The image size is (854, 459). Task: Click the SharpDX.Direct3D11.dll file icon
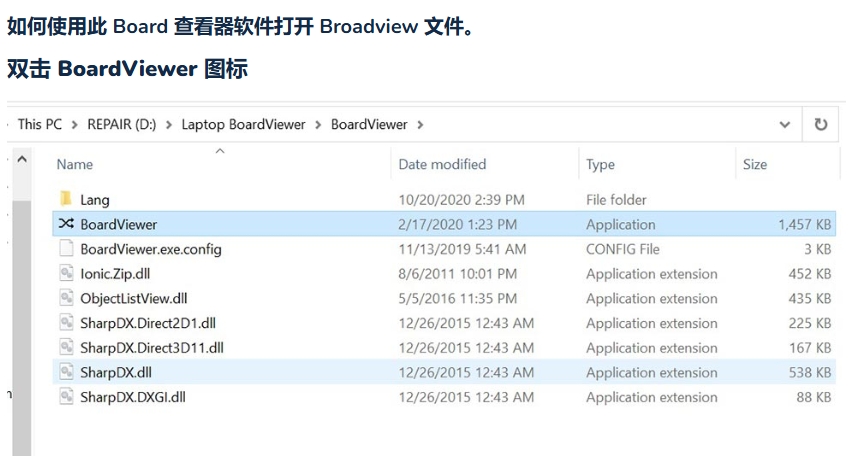66,347
